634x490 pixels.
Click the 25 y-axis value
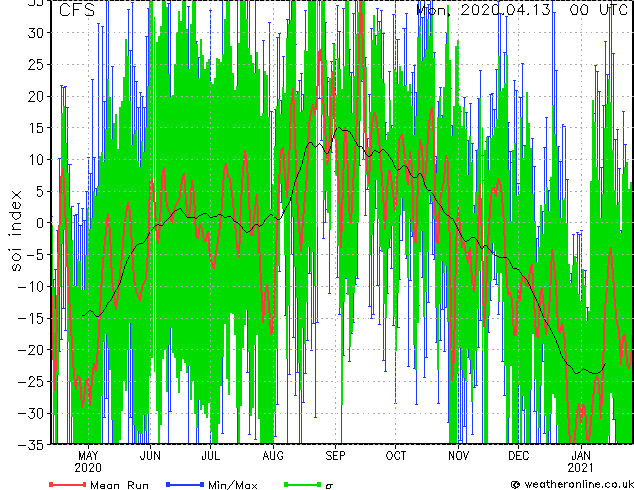[37, 64]
